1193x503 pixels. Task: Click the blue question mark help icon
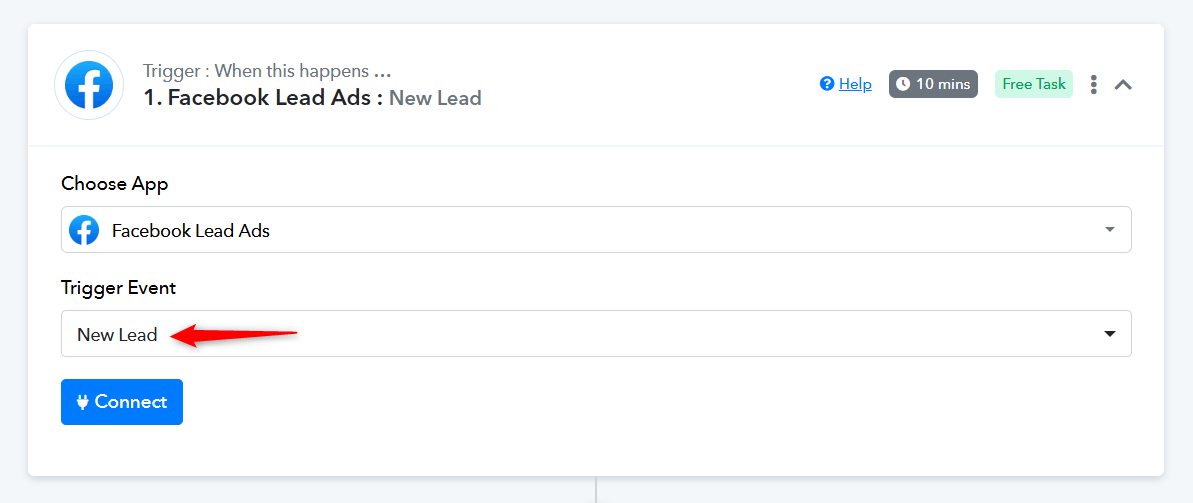pyautogui.click(x=827, y=84)
